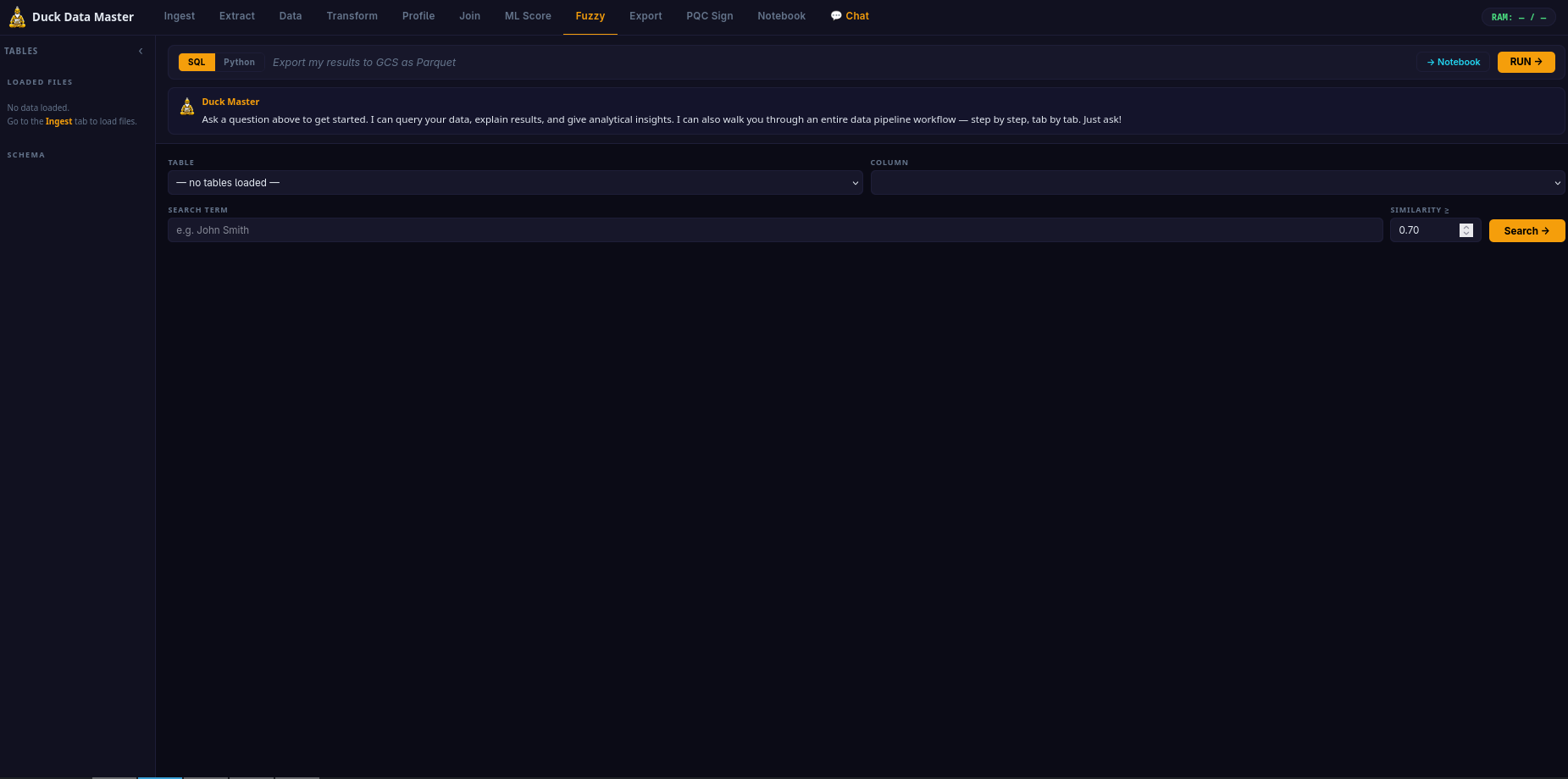Image resolution: width=1568 pixels, height=779 pixels.
Task: Go to the Transform tab
Action: [352, 16]
